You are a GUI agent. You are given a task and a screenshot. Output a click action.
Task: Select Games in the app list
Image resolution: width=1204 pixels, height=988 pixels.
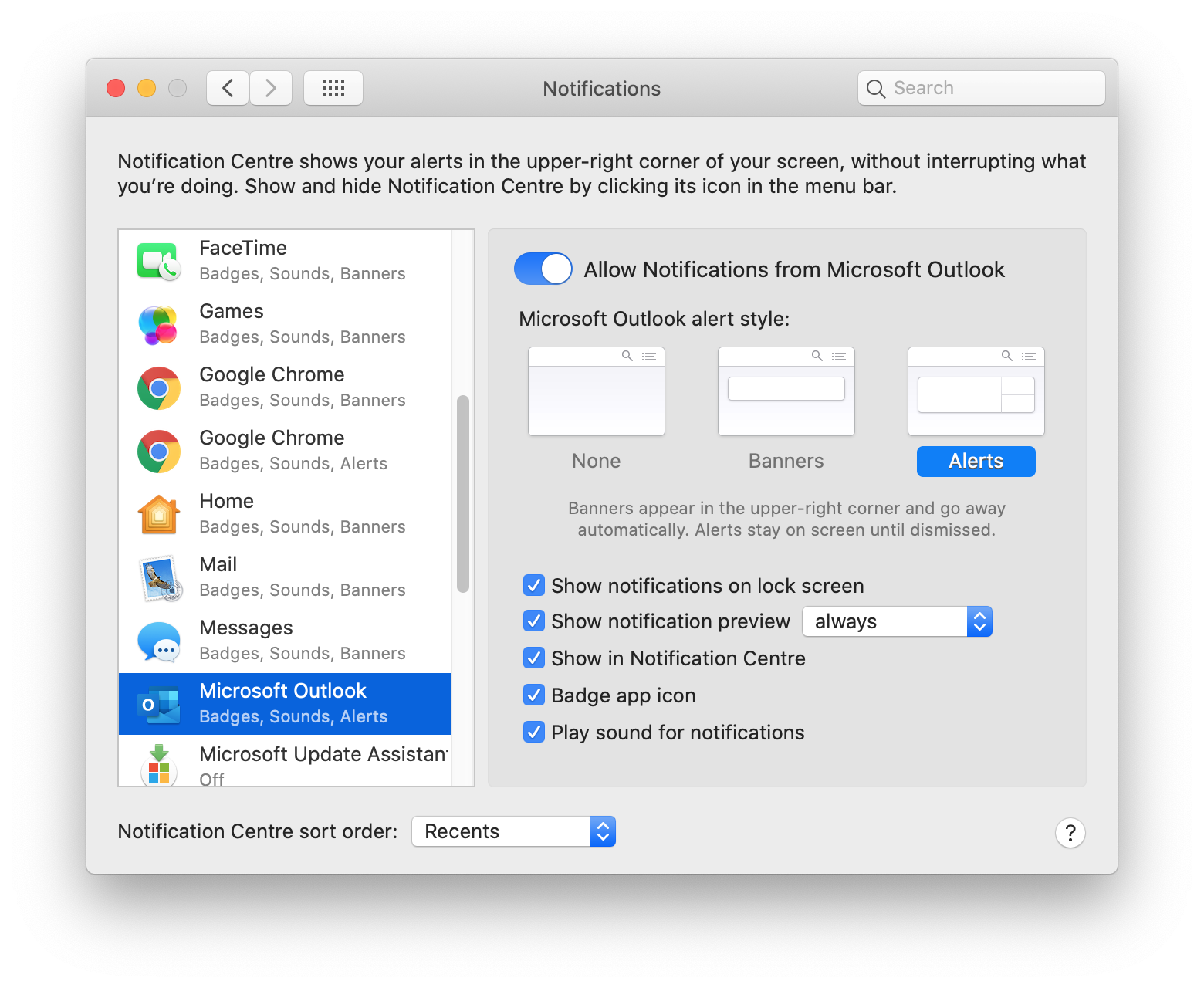pyautogui.click(x=285, y=324)
